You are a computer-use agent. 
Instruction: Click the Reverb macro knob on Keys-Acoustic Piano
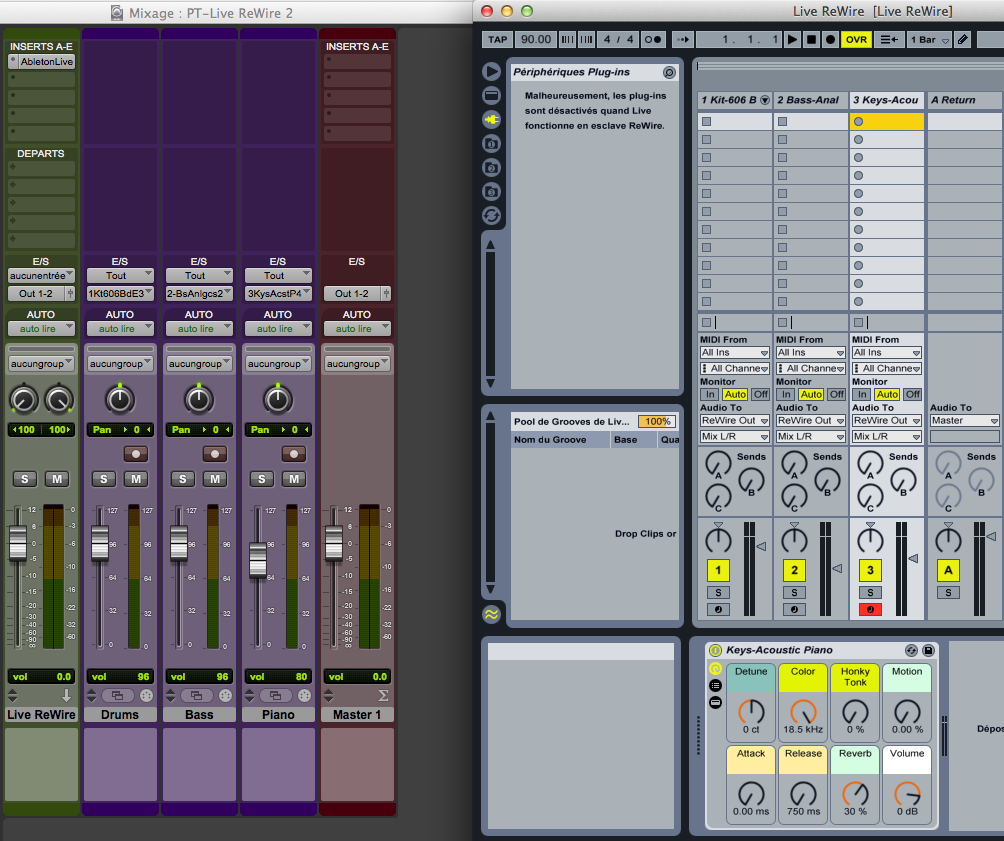[x=855, y=794]
